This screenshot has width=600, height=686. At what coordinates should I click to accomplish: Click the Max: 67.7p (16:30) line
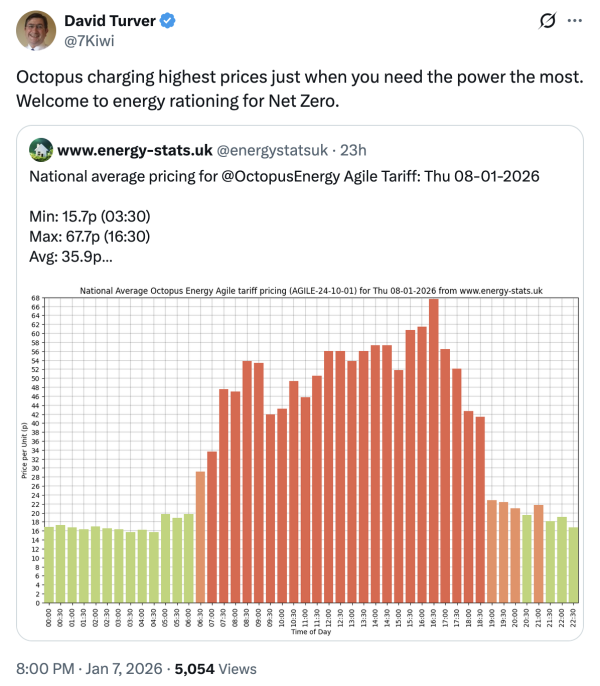(90, 236)
